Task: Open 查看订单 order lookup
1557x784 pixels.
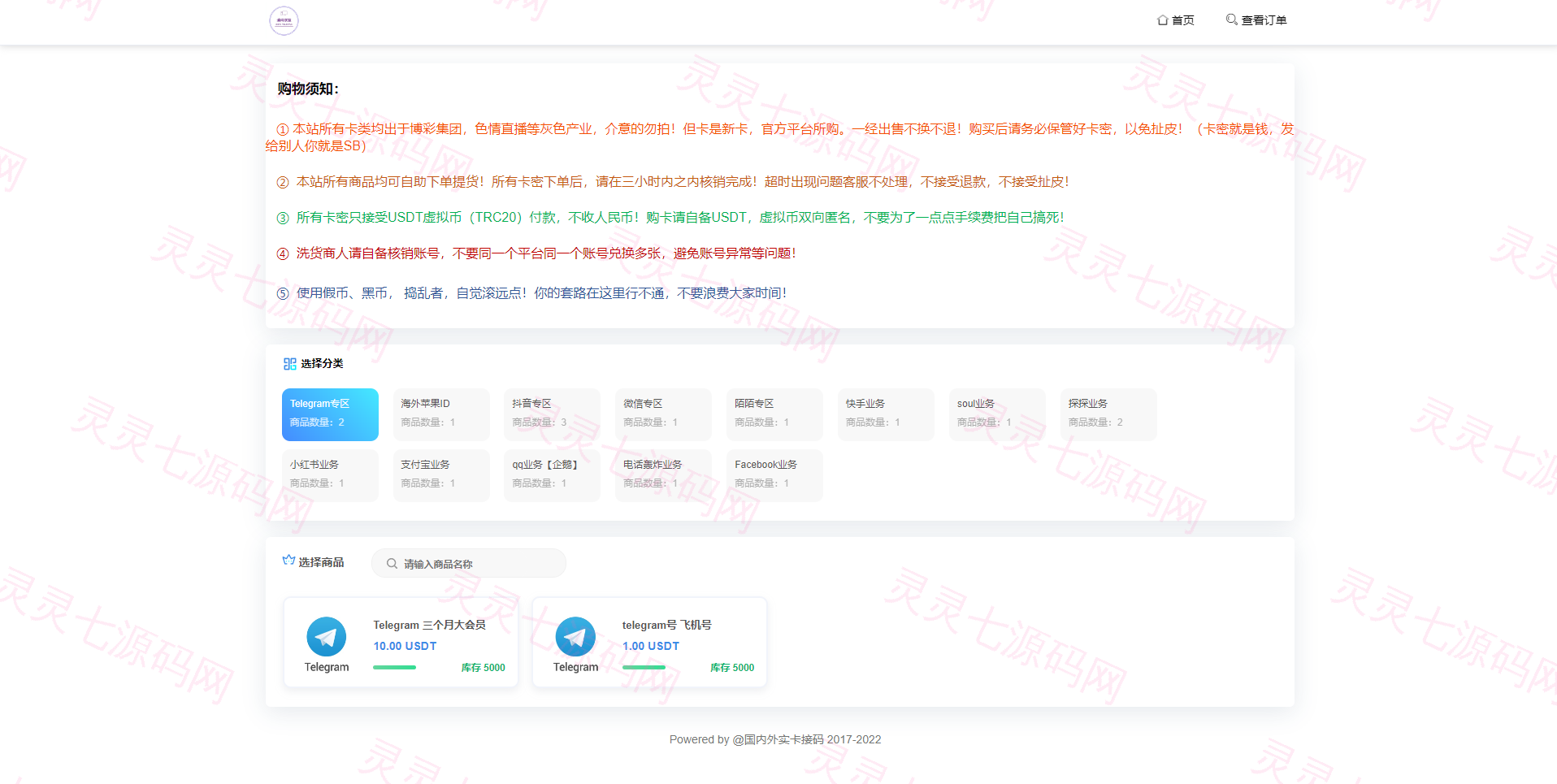Action: click(1256, 20)
